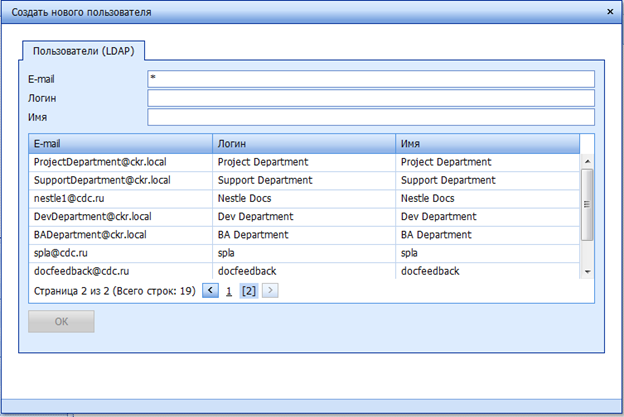Click the Имя input field
This screenshot has height=417, width=624.
[x=370, y=118]
